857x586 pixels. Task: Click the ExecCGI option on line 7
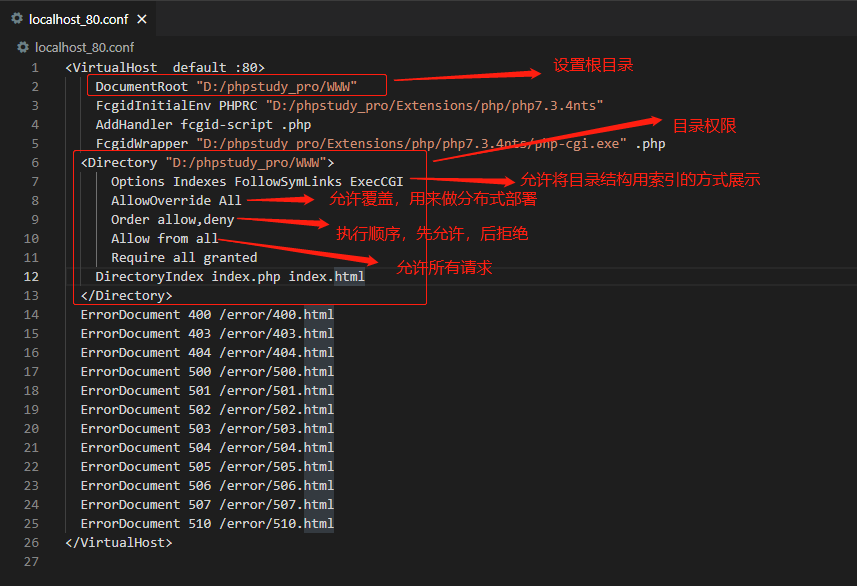tap(376, 181)
